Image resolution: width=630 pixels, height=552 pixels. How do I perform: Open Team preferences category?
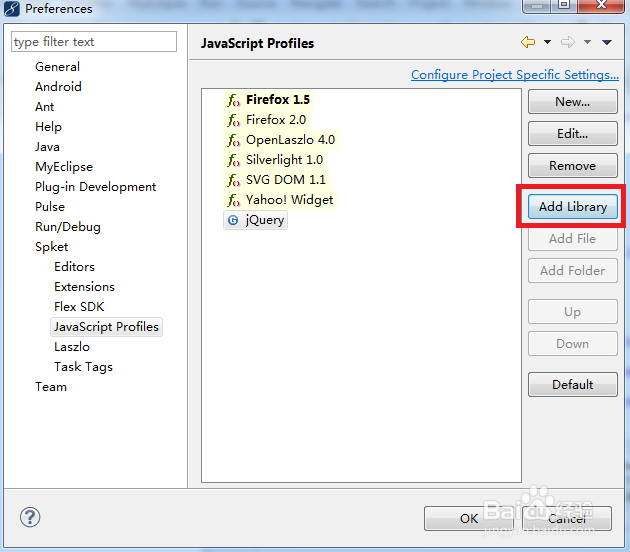point(51,387)
